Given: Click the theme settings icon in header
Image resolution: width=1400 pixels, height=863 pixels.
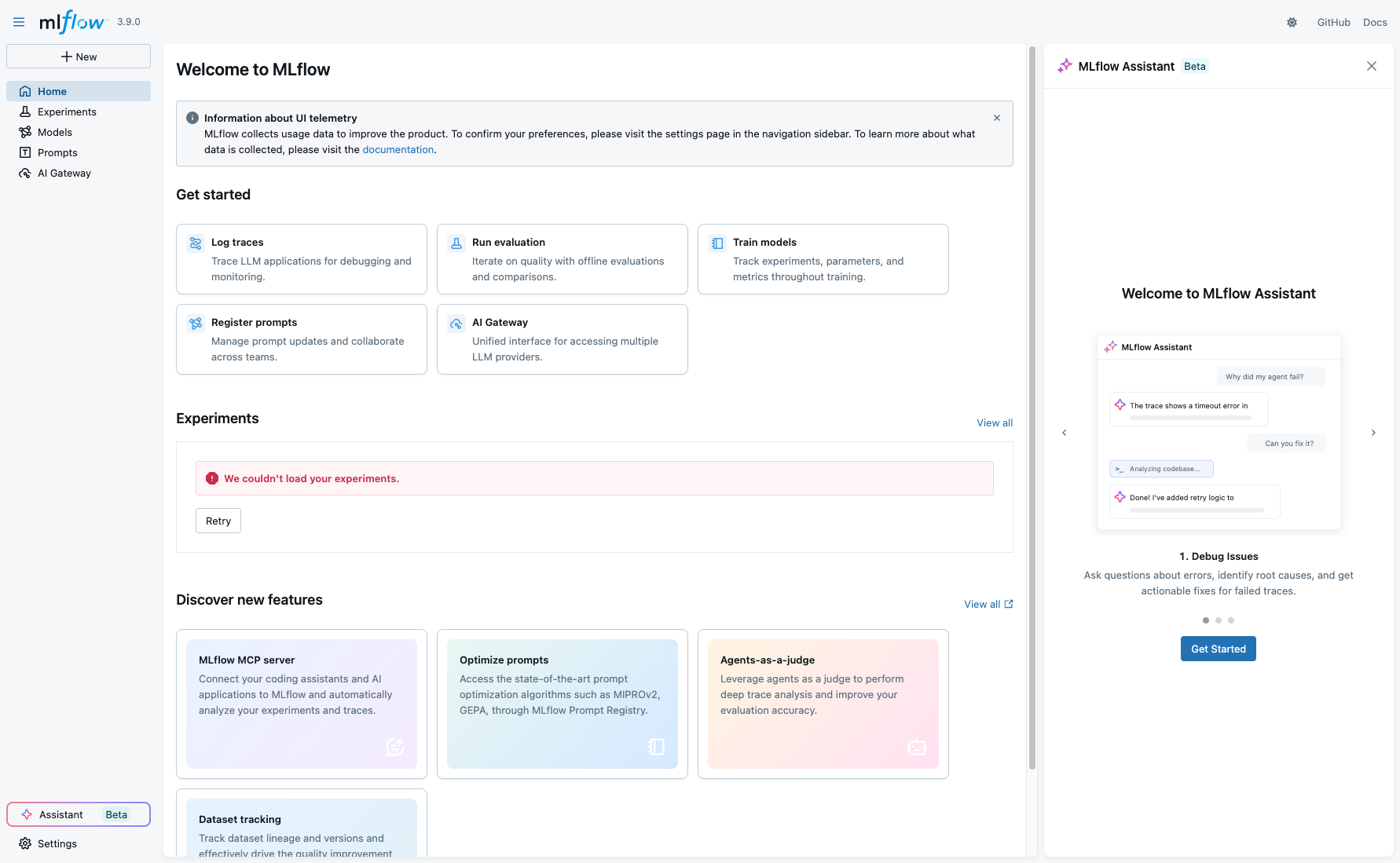Looking at the screenshot, I should (1292, 23).
